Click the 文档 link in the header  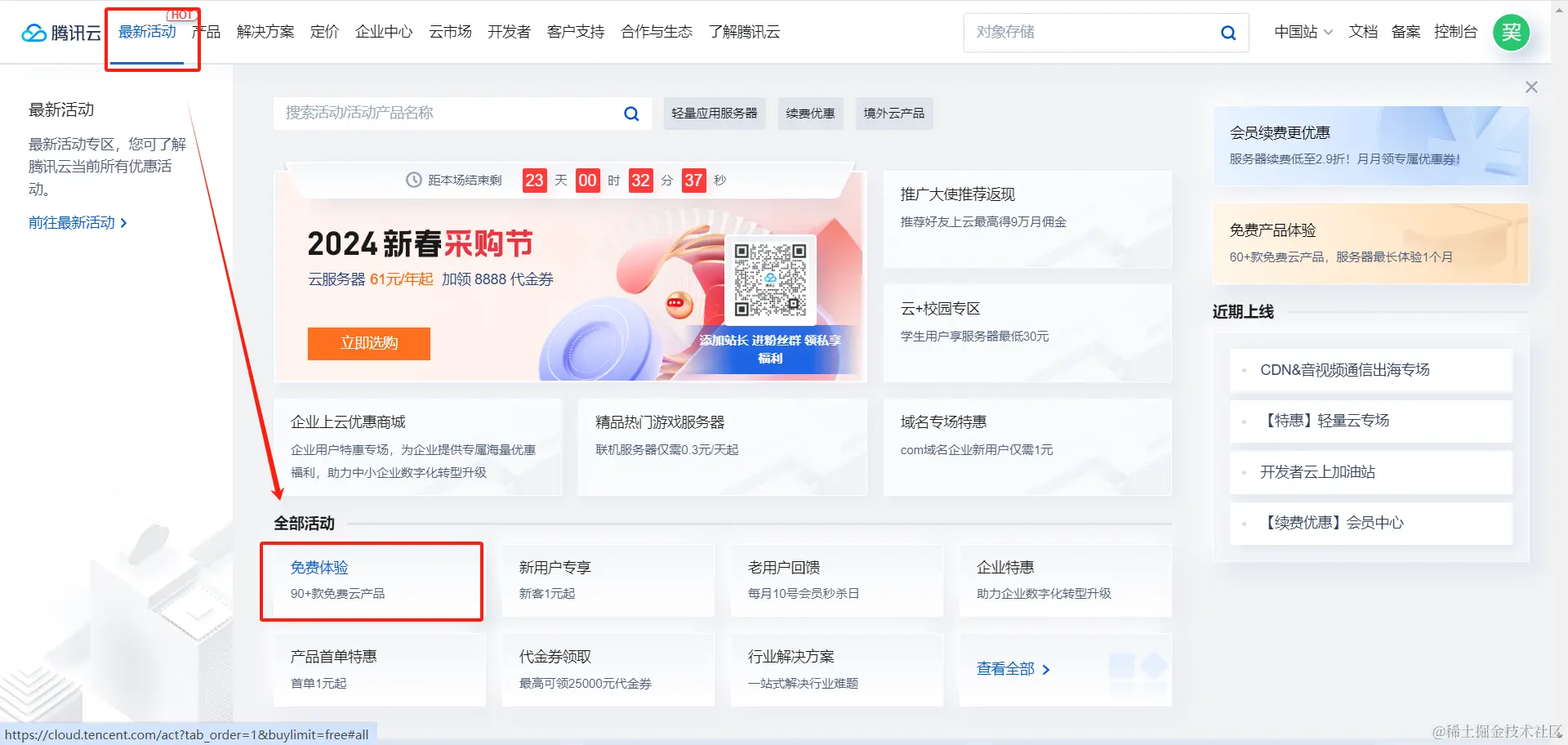pyautogui.click(x=1363, y=32)
